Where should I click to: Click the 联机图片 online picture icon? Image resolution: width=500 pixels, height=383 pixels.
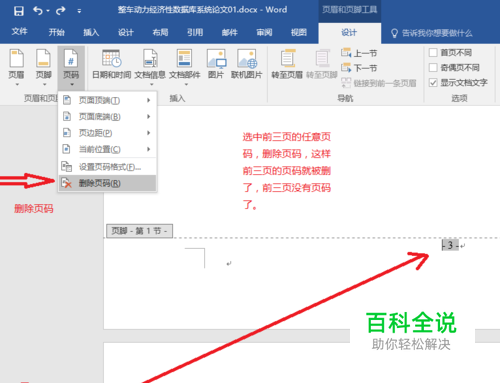[247, 58]
